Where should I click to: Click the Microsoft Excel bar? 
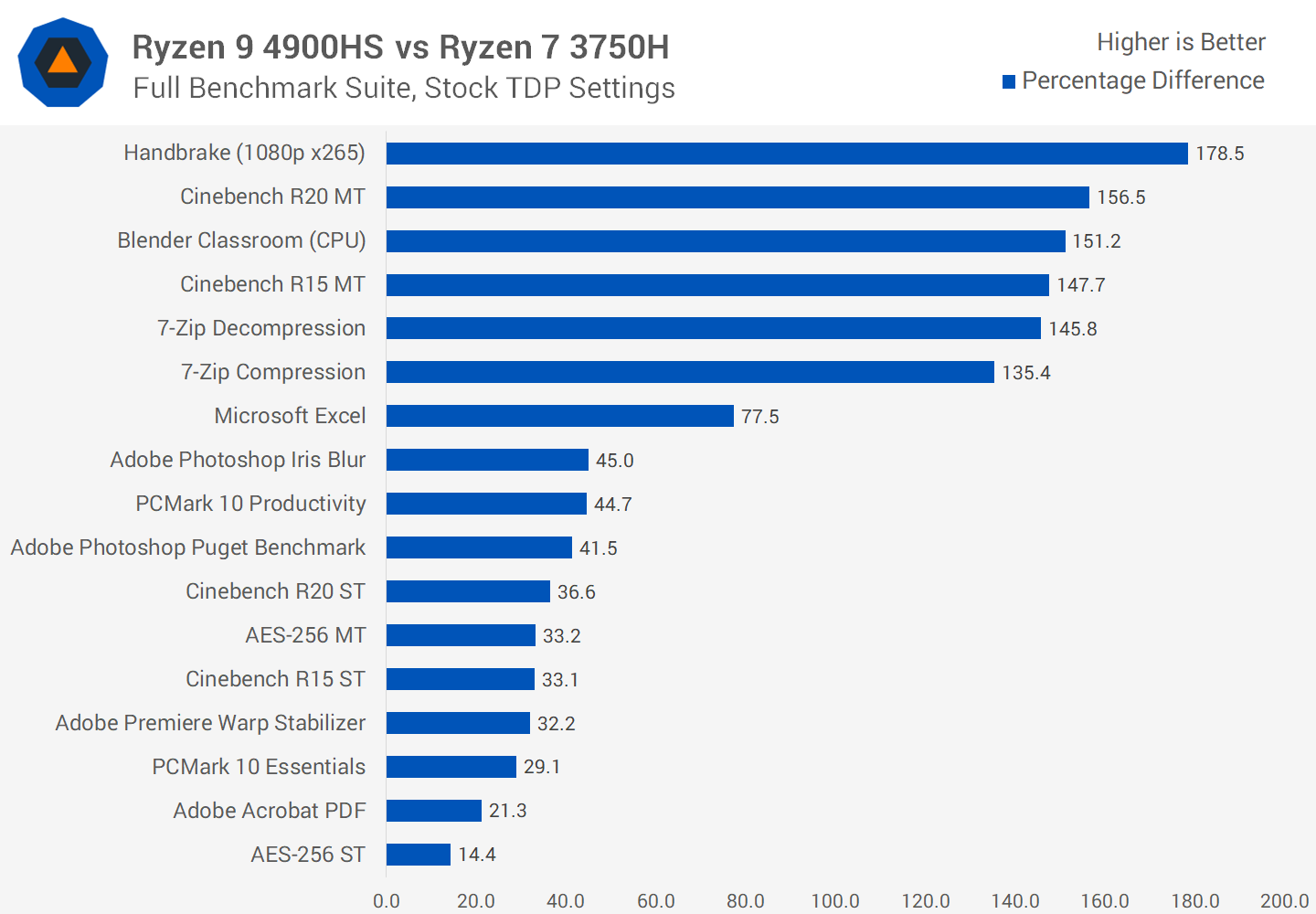[559, 416]
